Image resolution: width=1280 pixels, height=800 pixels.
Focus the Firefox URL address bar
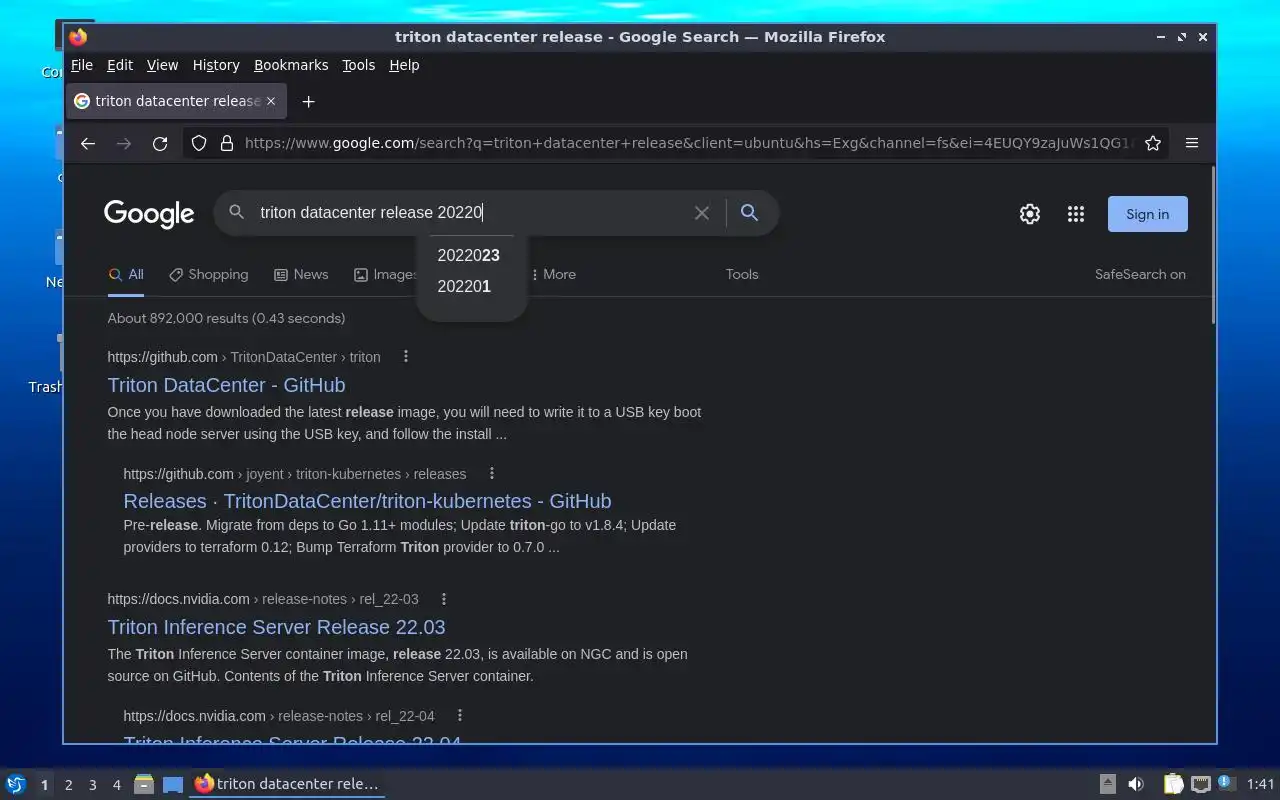click(688, 143)
